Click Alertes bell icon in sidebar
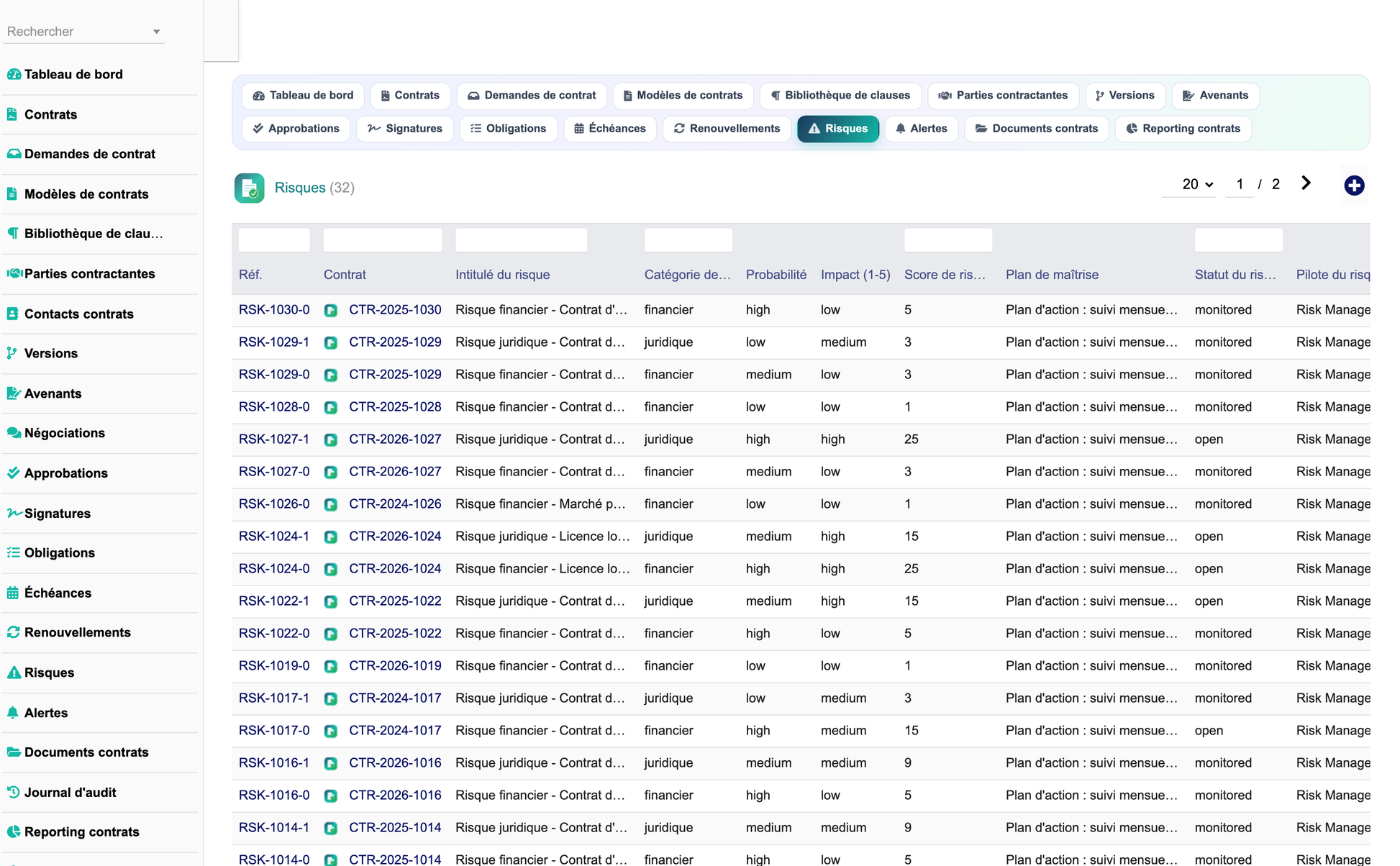The width and height of the screenshot is (1400, 866). click(x=12, y=713)
